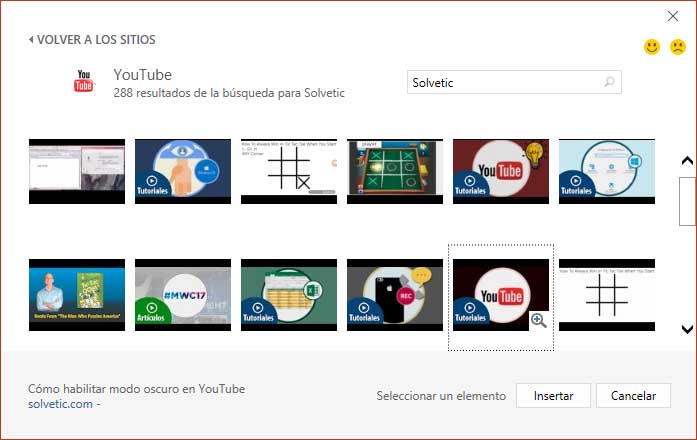
Task: Click the search magnifier icon
Action: coord(609,82)
